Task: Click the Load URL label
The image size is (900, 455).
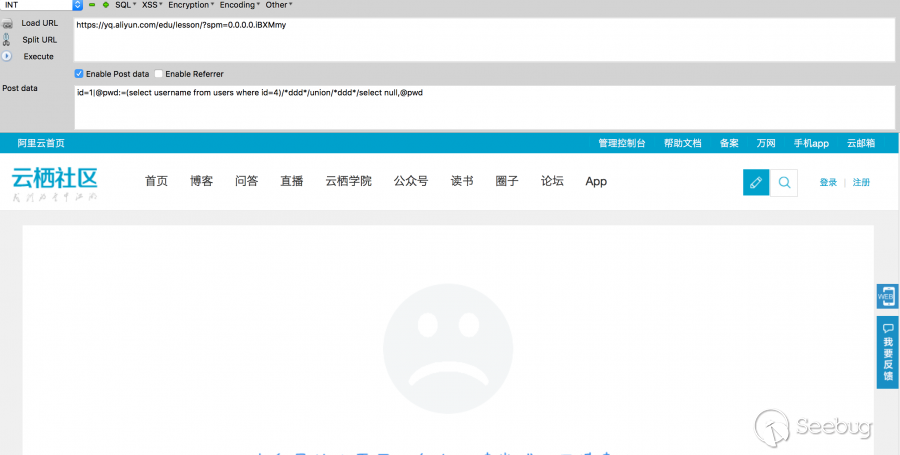Action: [40, 23]
